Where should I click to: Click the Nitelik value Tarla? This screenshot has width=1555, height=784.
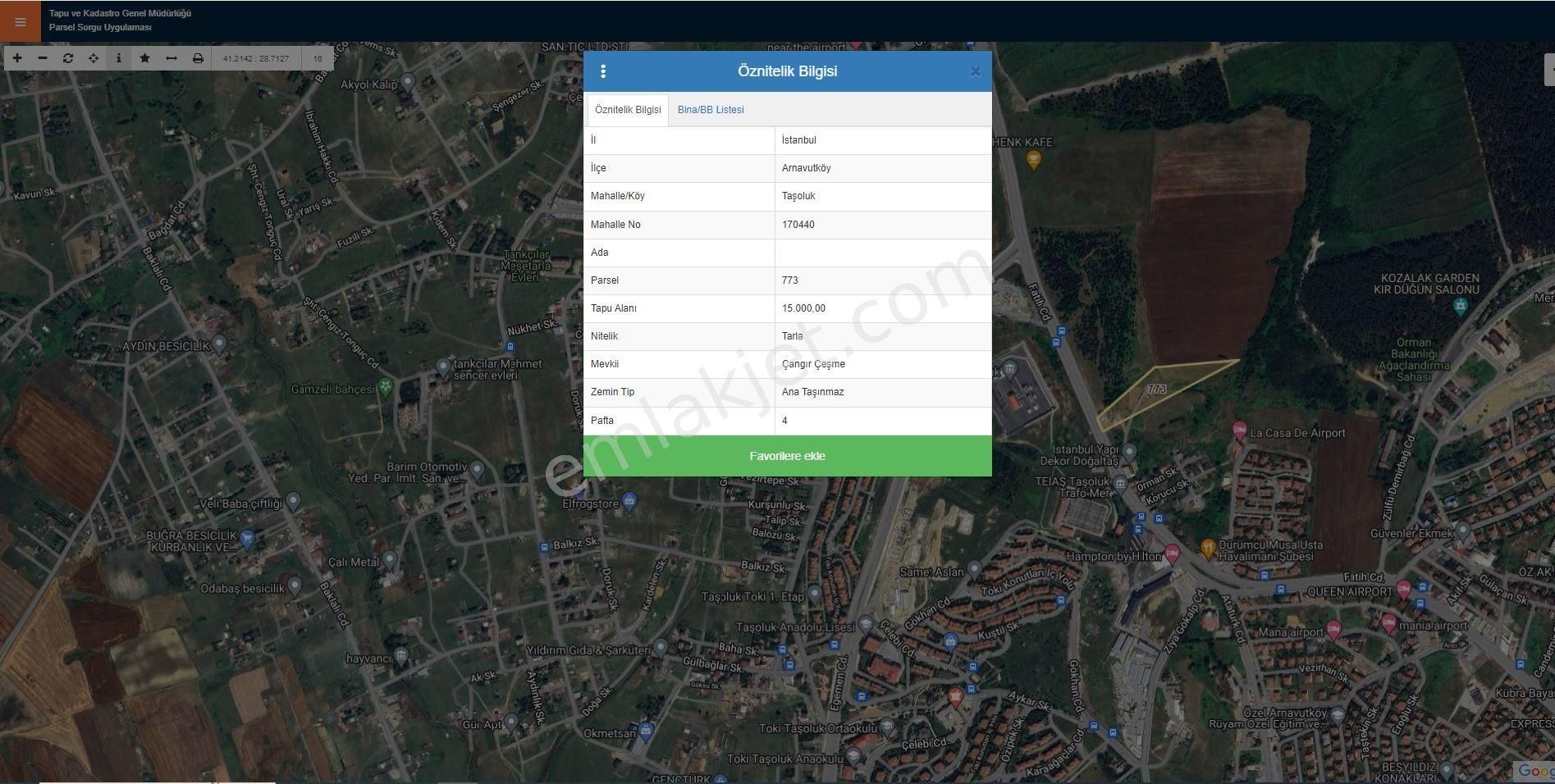click(x=883, y=336)
